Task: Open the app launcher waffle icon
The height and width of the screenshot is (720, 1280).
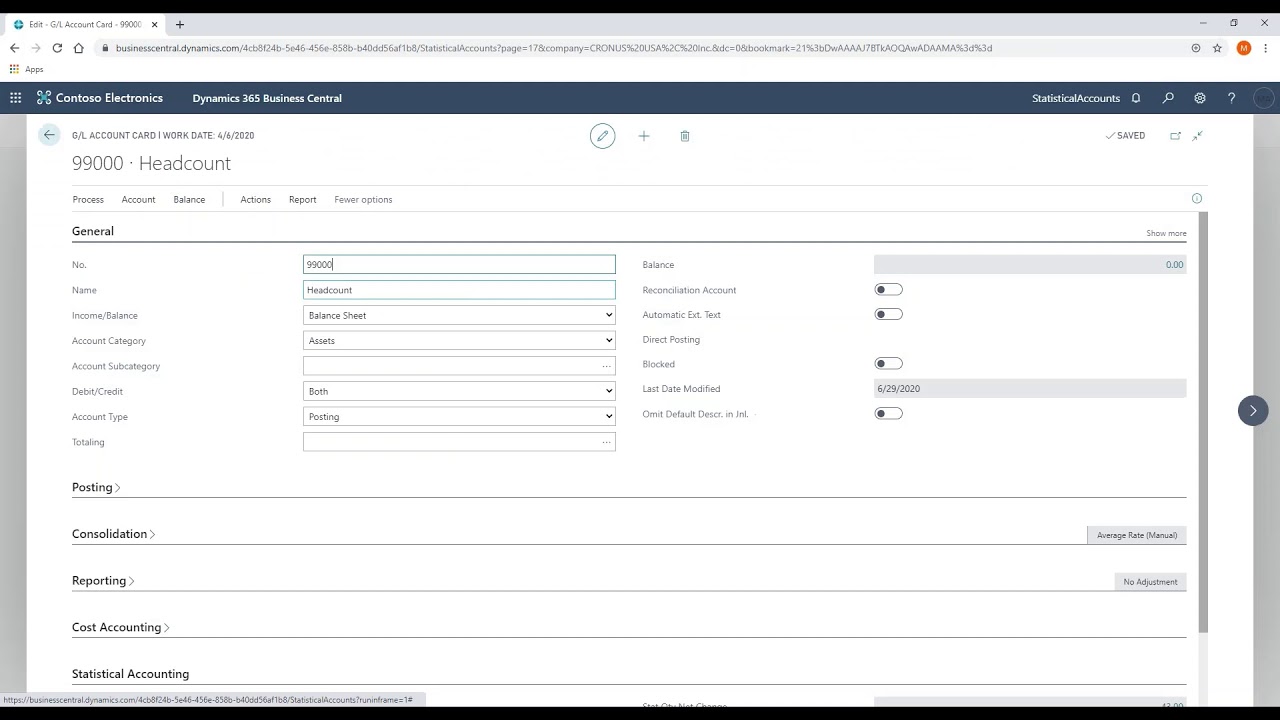Action: point(16,98)
